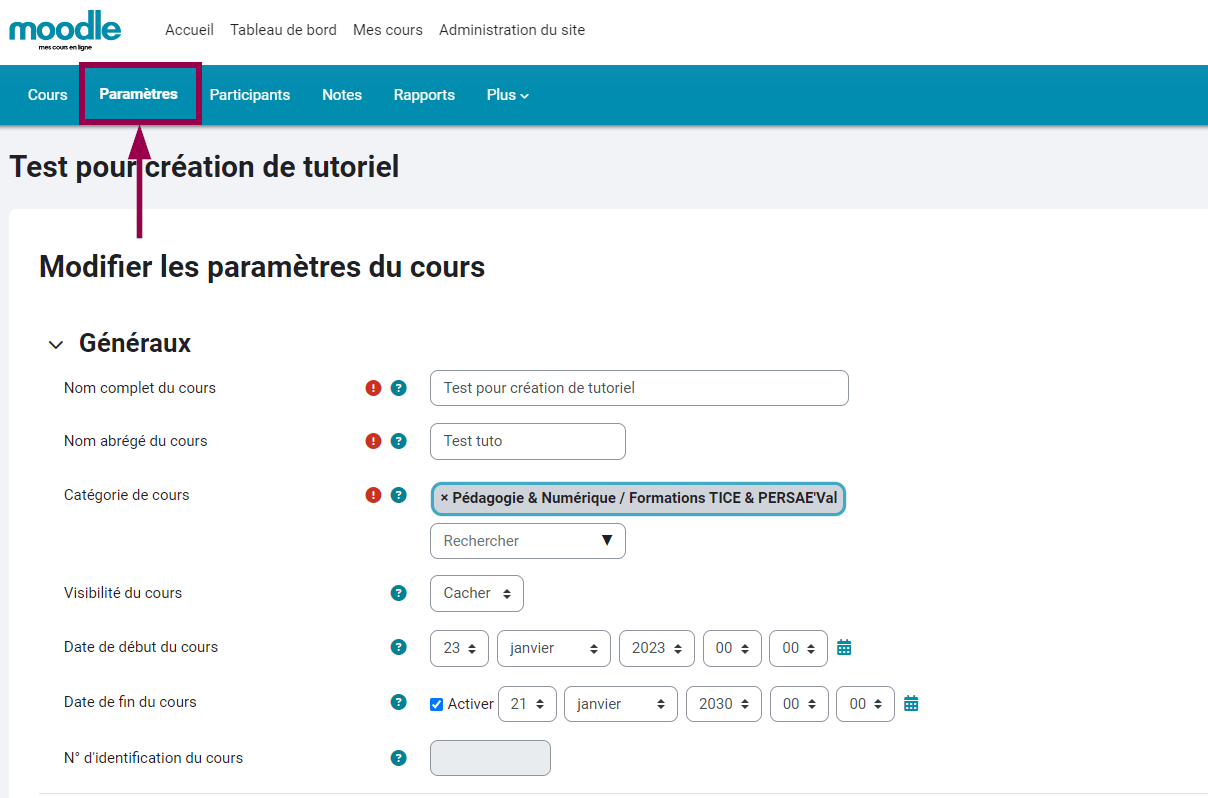Open end date month dropdown

[621, 704]
